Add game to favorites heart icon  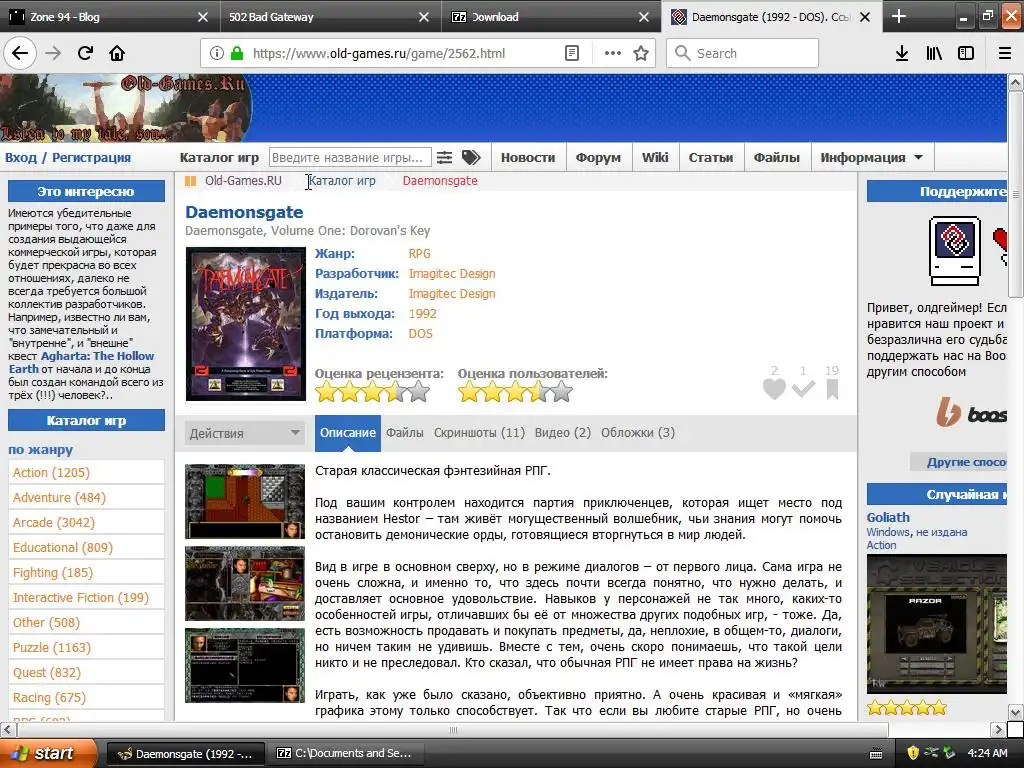tap(774, 389)
